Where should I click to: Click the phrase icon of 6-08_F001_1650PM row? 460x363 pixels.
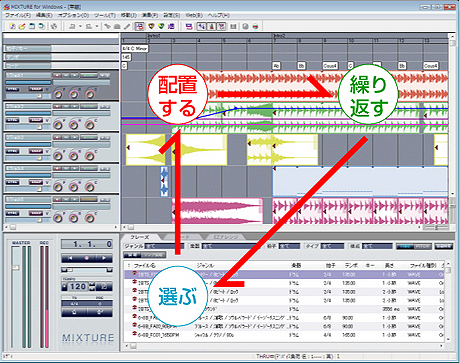pos(135,334)
